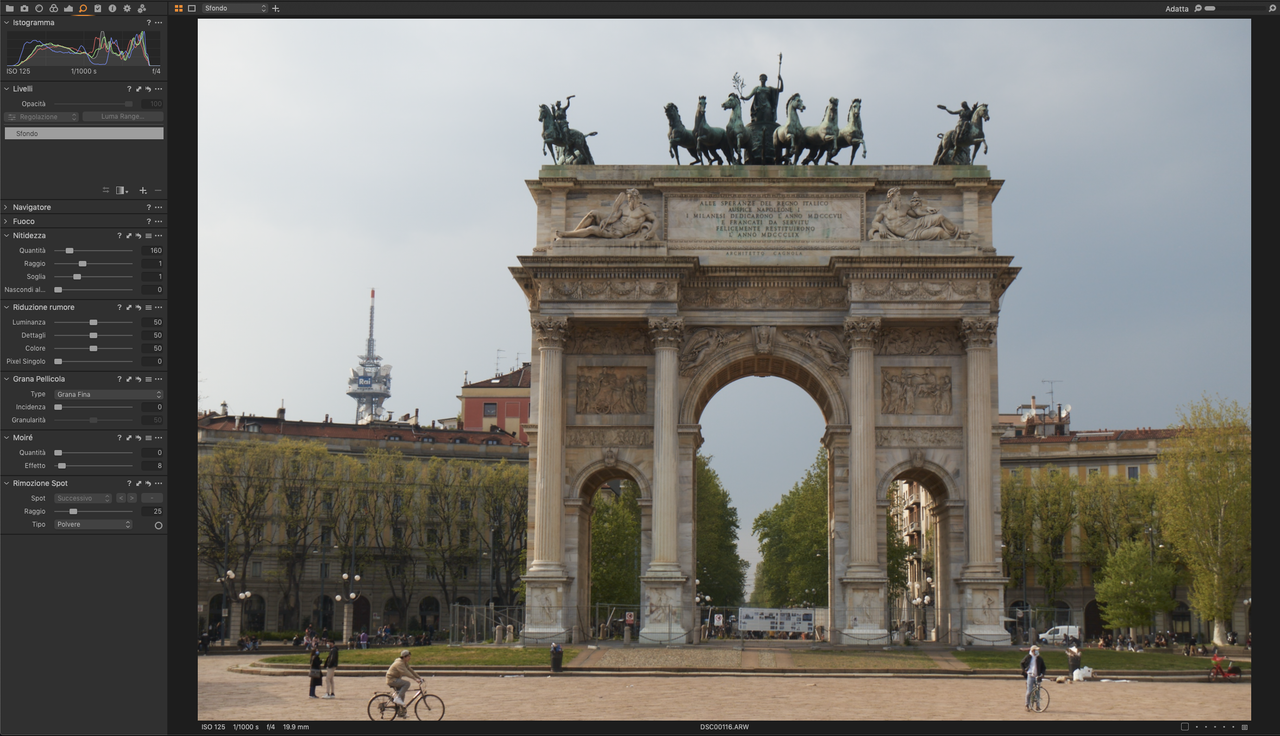1280x736 pixels.
Task: Add a new layer with plus icon beside Sfondo dropdown
Action: [x=276, y=9]
